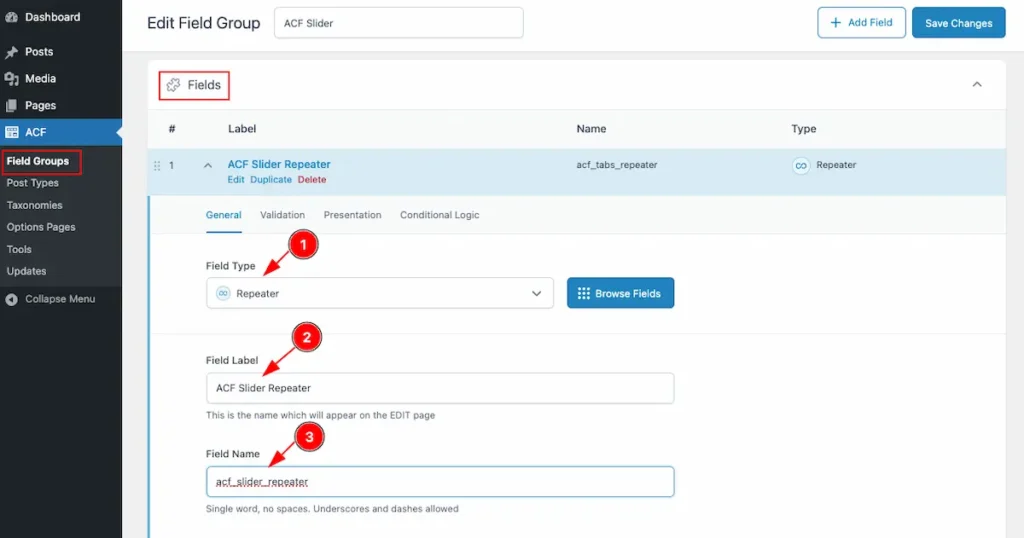Click into the Field Name input
This screenshot has height=538, width=1024.
[x=439, y=481]
